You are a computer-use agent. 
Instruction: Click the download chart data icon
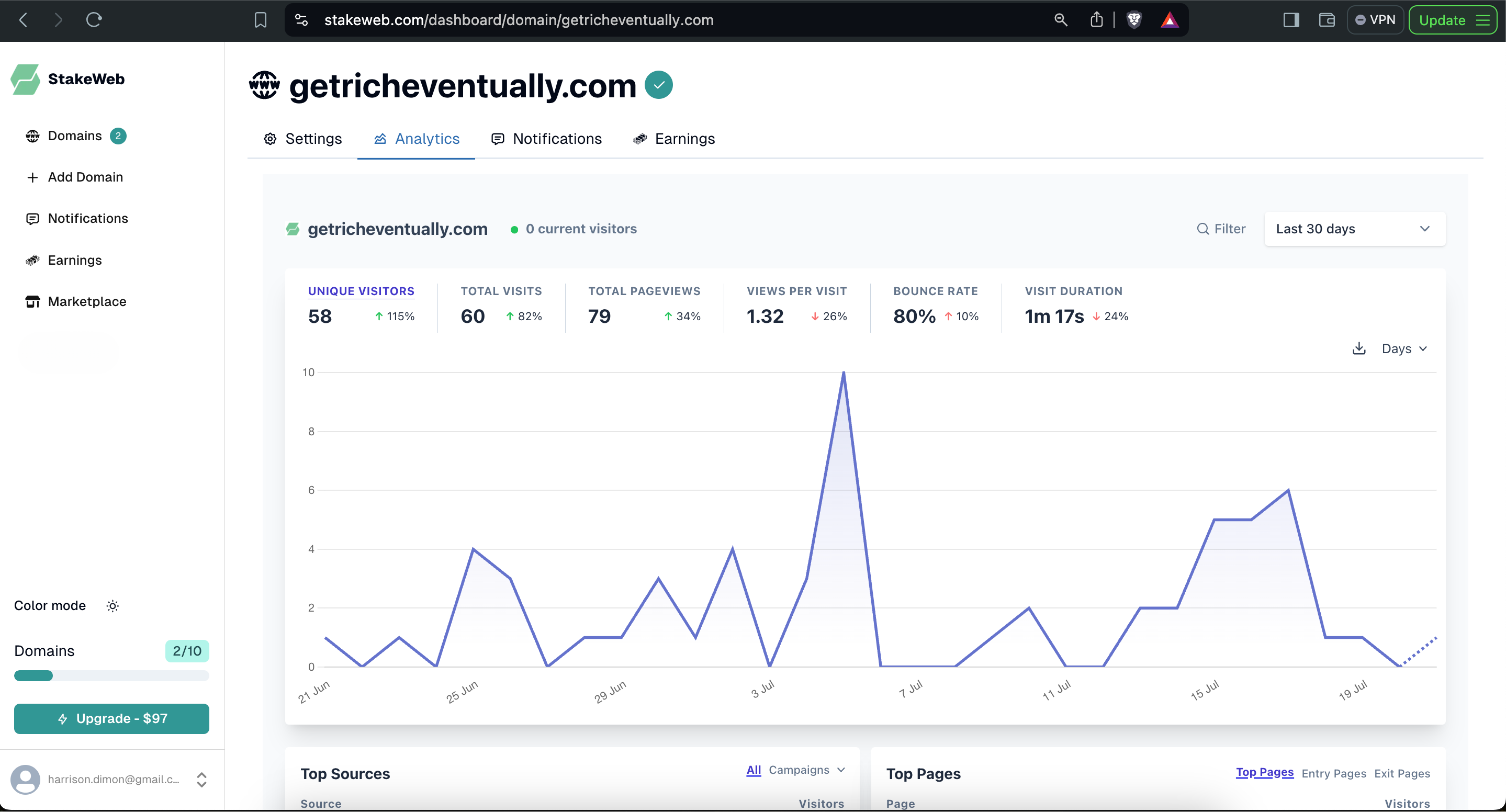[1359, 348]
